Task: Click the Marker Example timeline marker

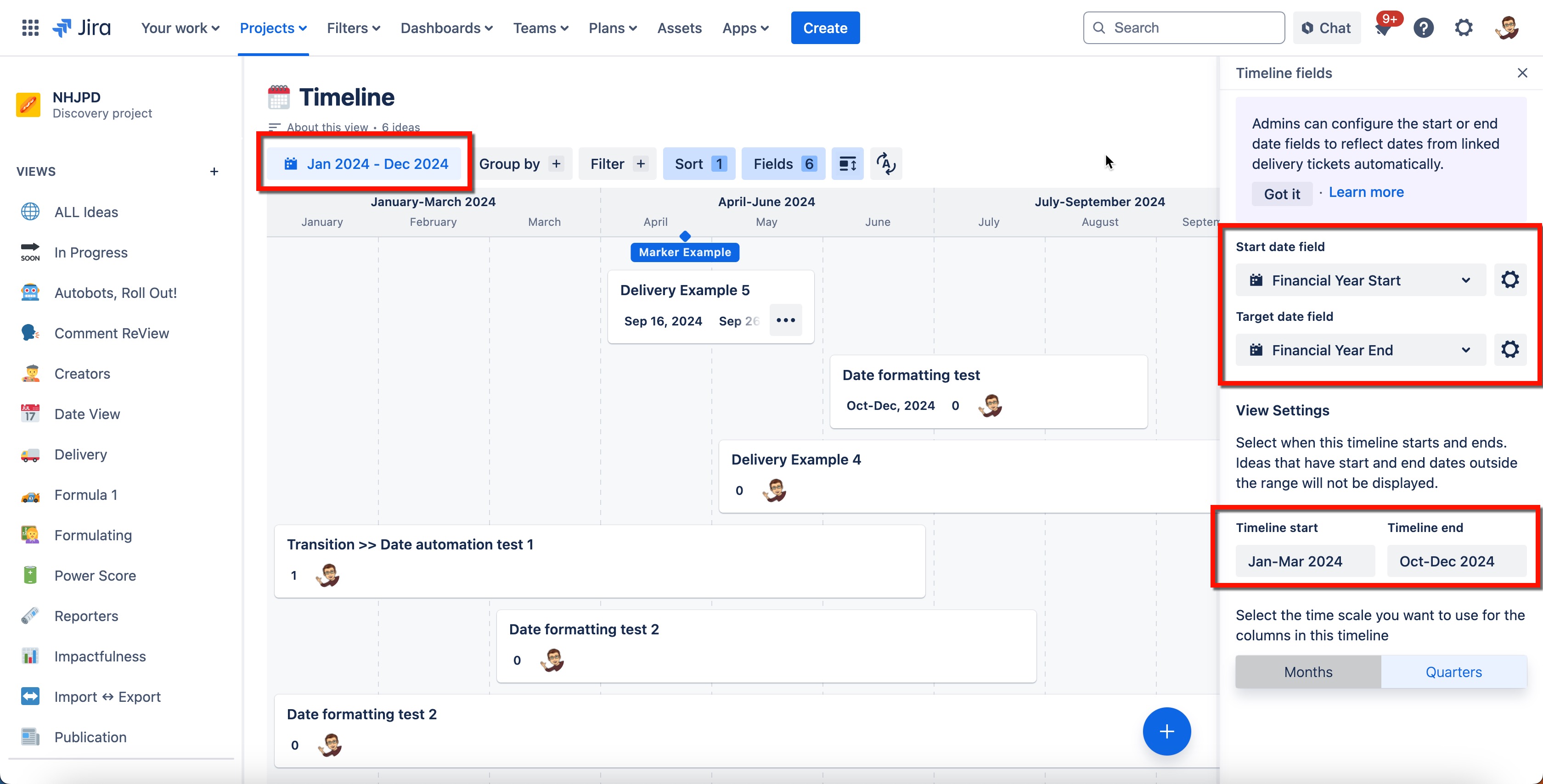Action: pyautogui.click(x=685, y=252)
